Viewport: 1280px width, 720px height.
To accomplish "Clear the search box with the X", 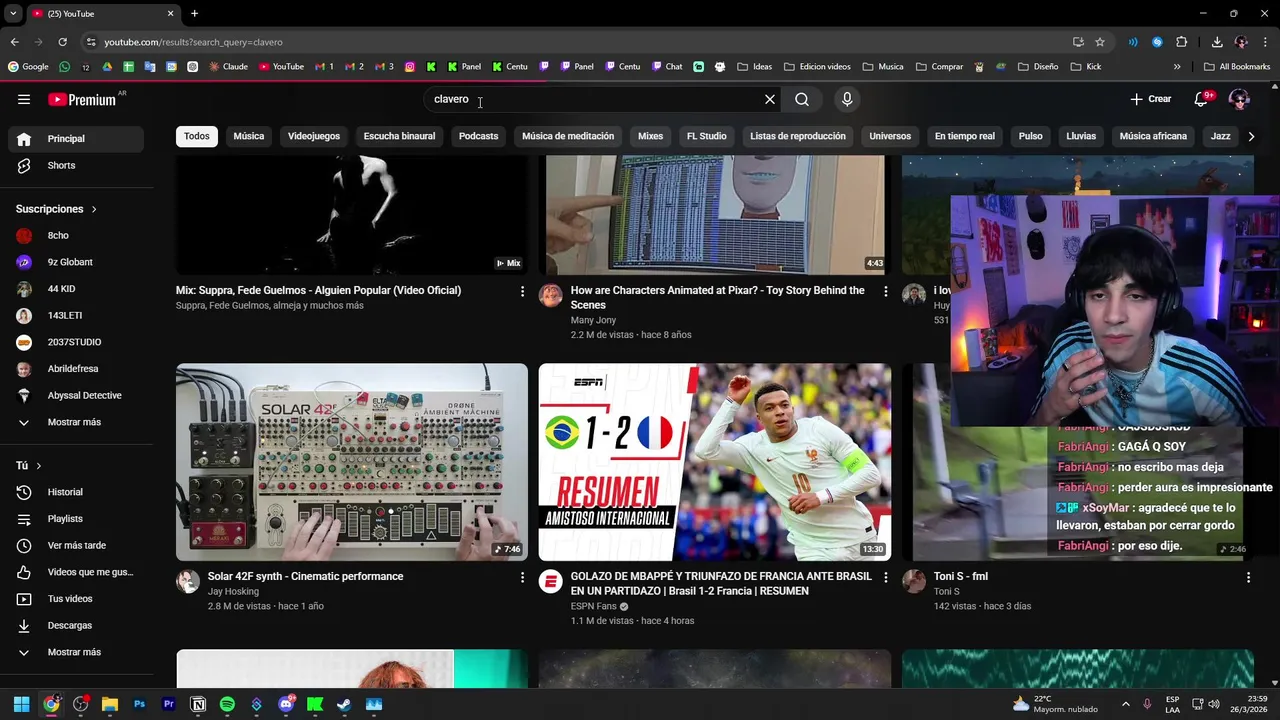I will pyautogui.click(x=770, y=99).
